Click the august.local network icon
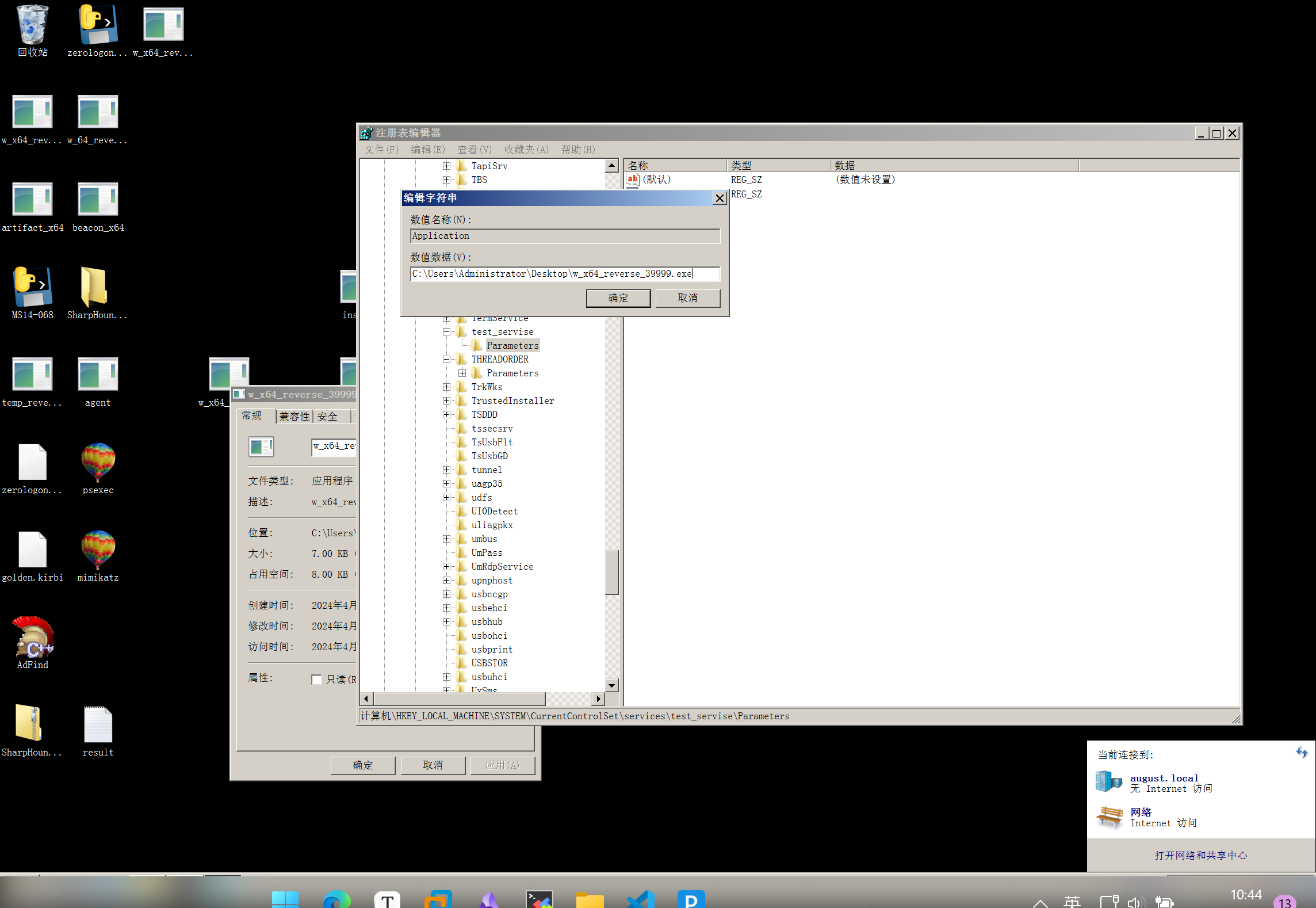1316x908 pixels. 1109,781
